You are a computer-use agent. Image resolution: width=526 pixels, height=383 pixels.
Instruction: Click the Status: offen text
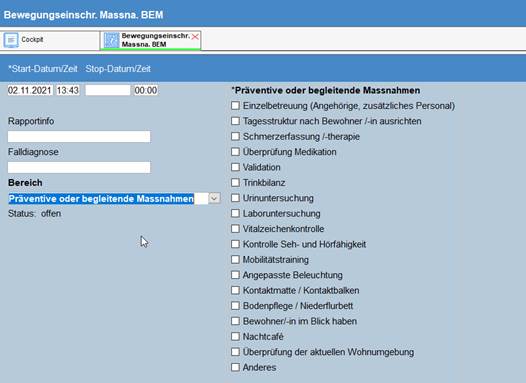click(x=35, y=214)
